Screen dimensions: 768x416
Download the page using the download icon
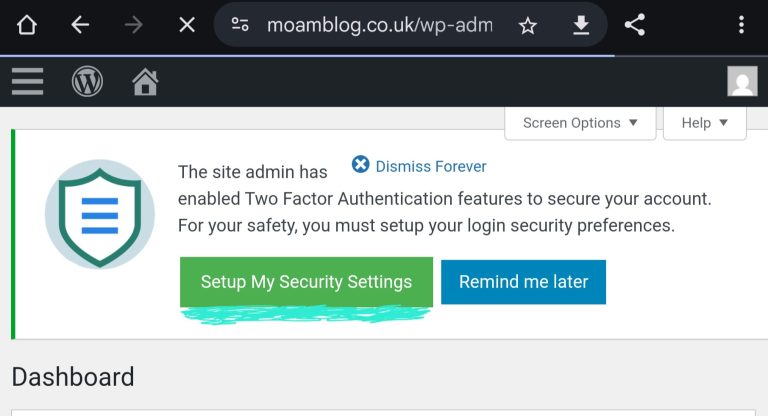(581, 25)
